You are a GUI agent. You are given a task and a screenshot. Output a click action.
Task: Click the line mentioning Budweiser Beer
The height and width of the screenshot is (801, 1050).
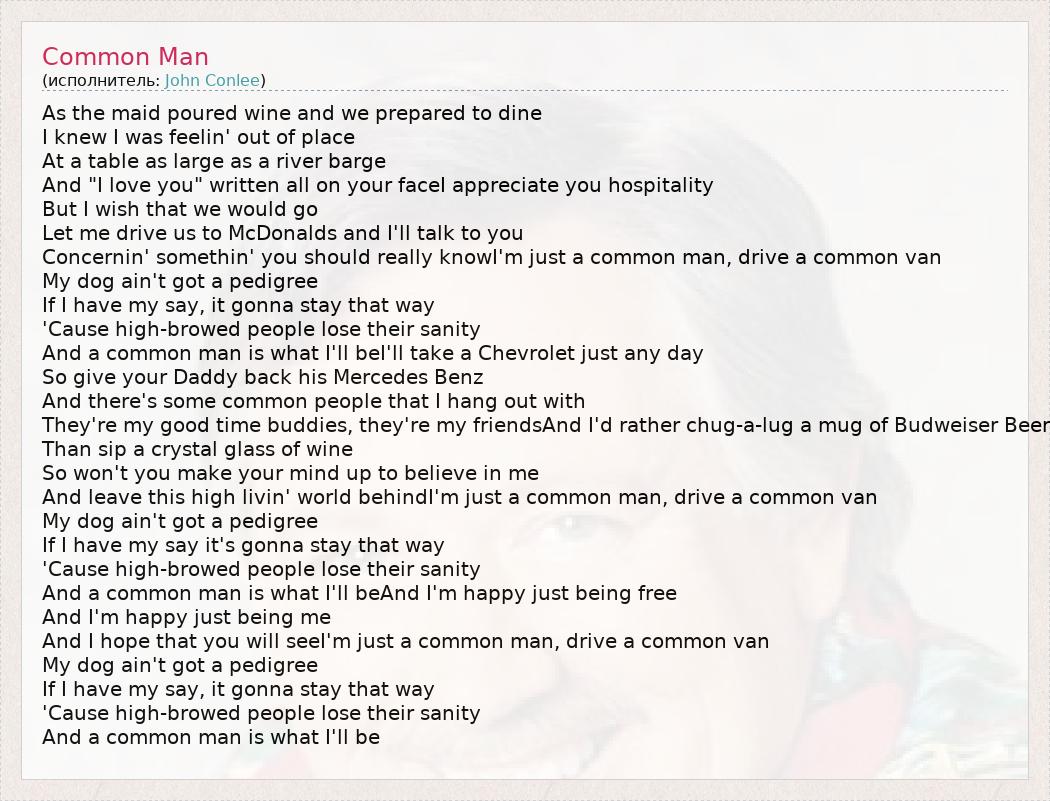(545, 425)
